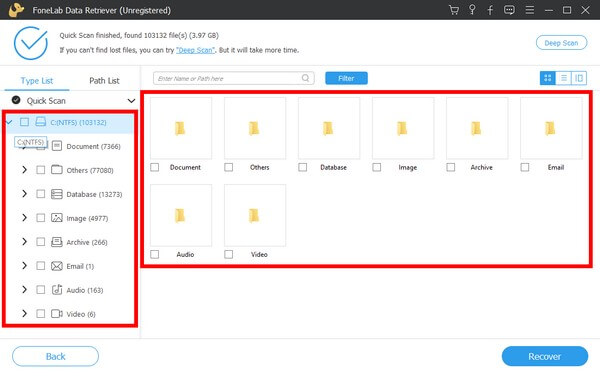The height and width of the screenshot is (379, 600).
Task: Click the FoneLab app logo
Action: [x=16, y=10]
